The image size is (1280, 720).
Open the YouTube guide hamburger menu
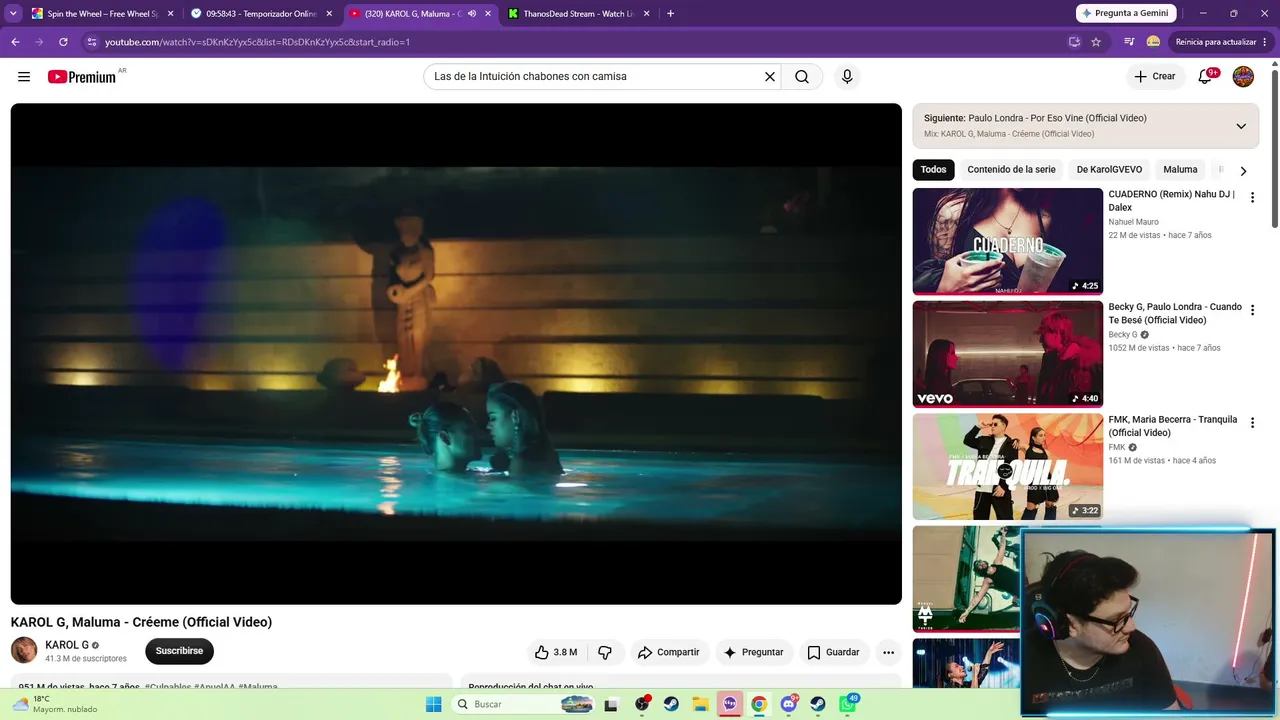tap(24, 77)
